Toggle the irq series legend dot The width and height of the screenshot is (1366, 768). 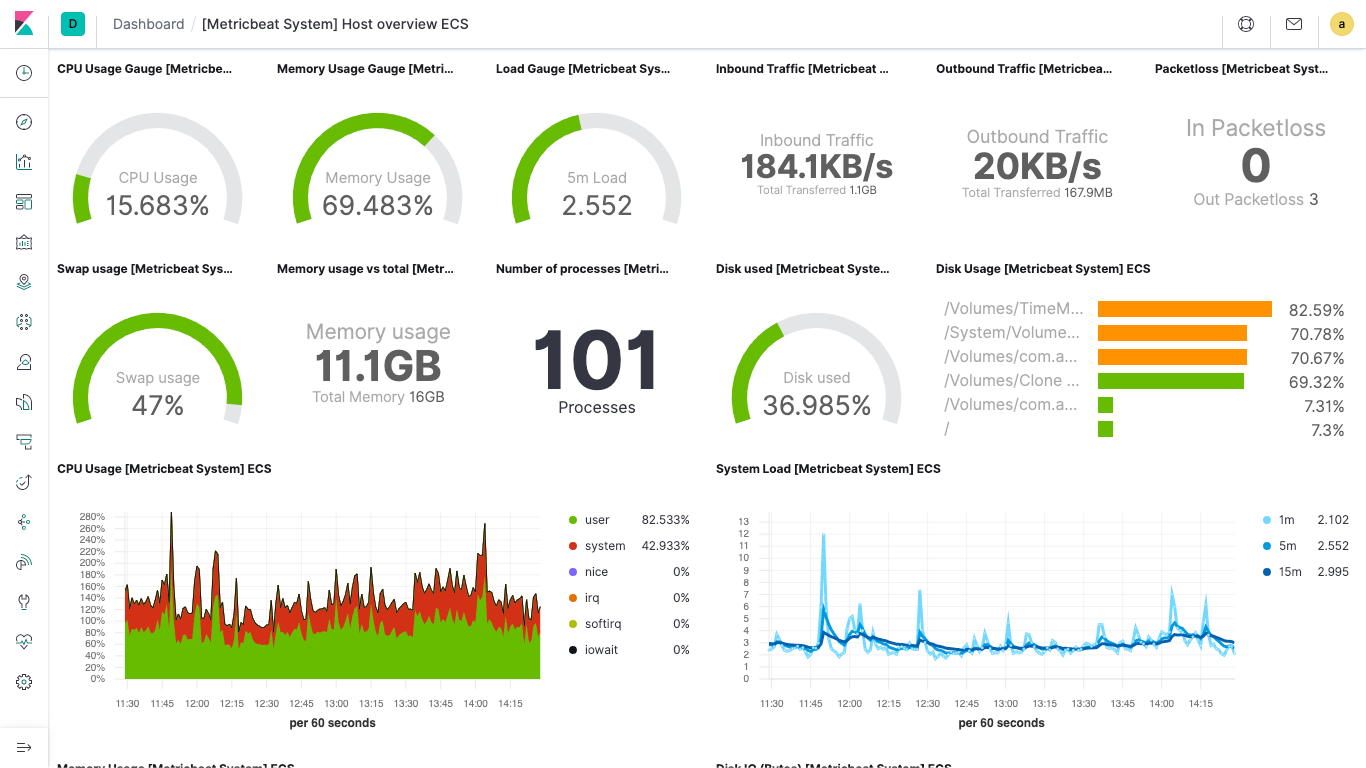point(573,598)
